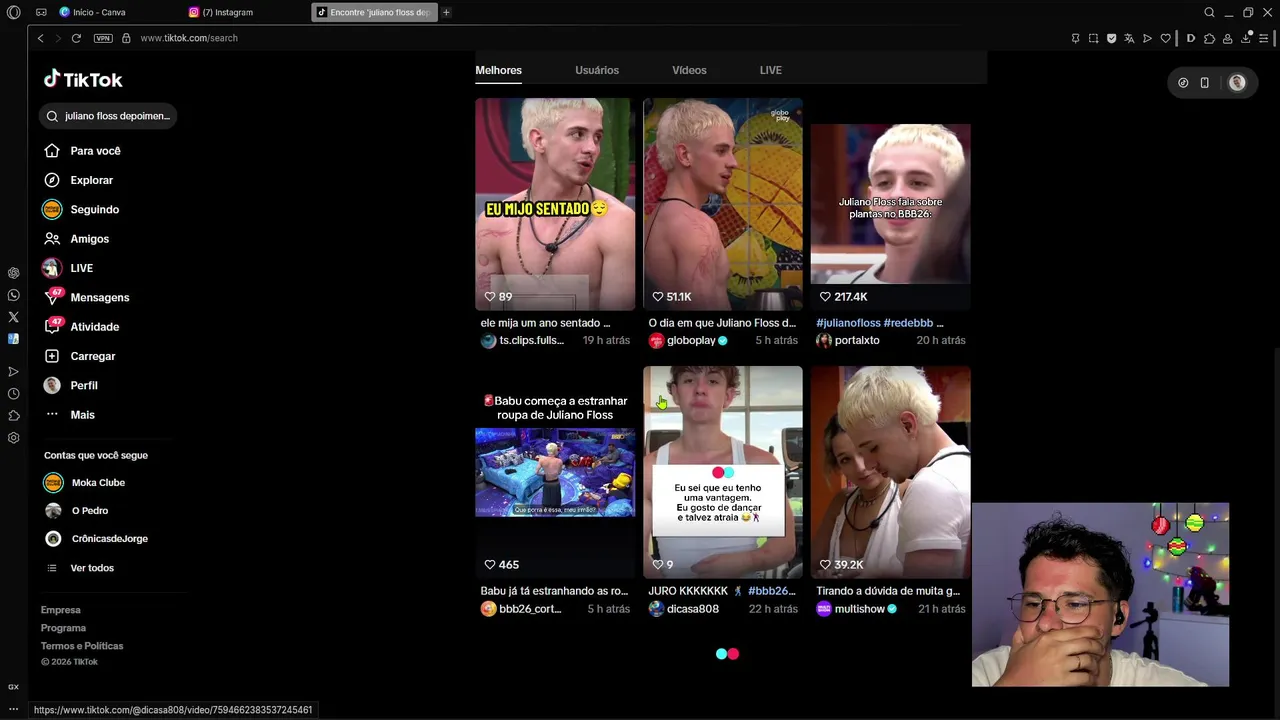
Task: Open new tab with plus button
Action: pos(446,12)
